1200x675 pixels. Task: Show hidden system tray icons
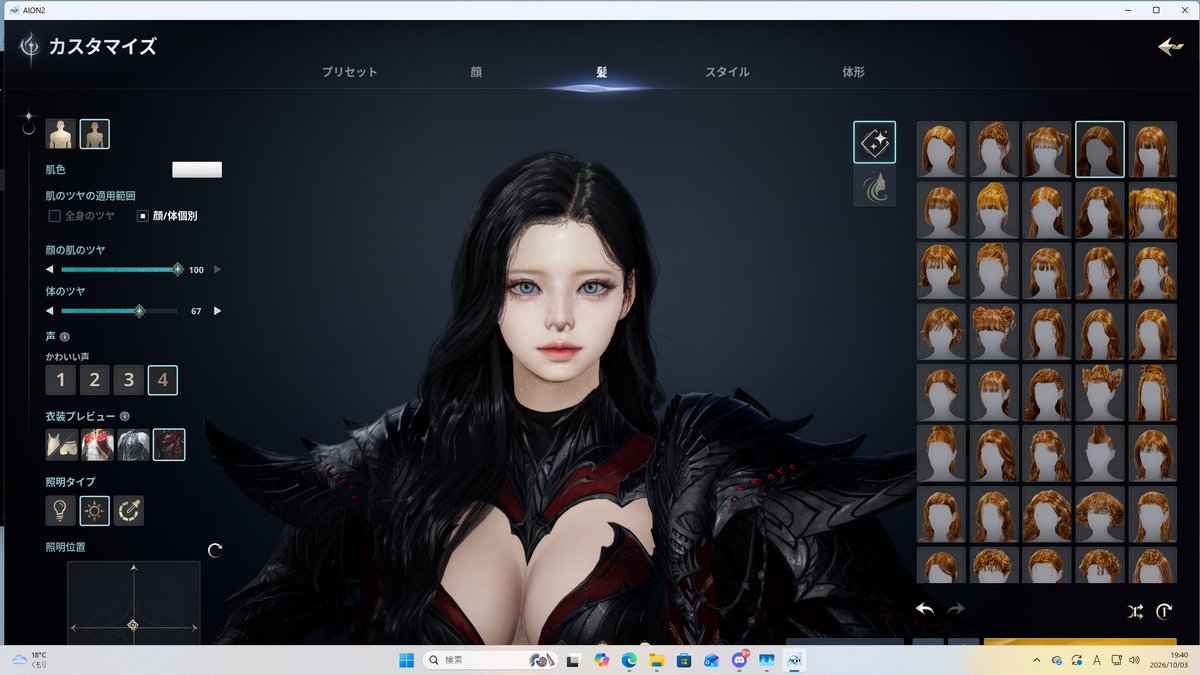(x=1036, y=660)
